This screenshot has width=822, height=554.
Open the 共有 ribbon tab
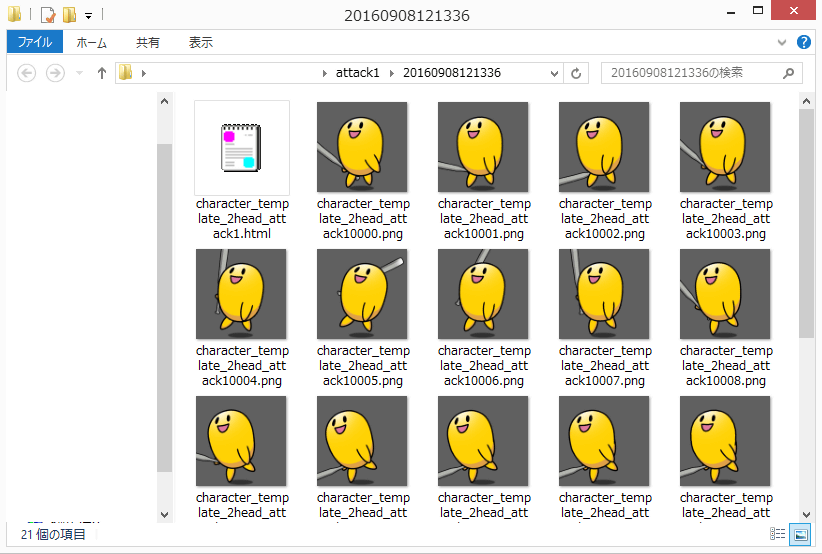coord(147,42)
